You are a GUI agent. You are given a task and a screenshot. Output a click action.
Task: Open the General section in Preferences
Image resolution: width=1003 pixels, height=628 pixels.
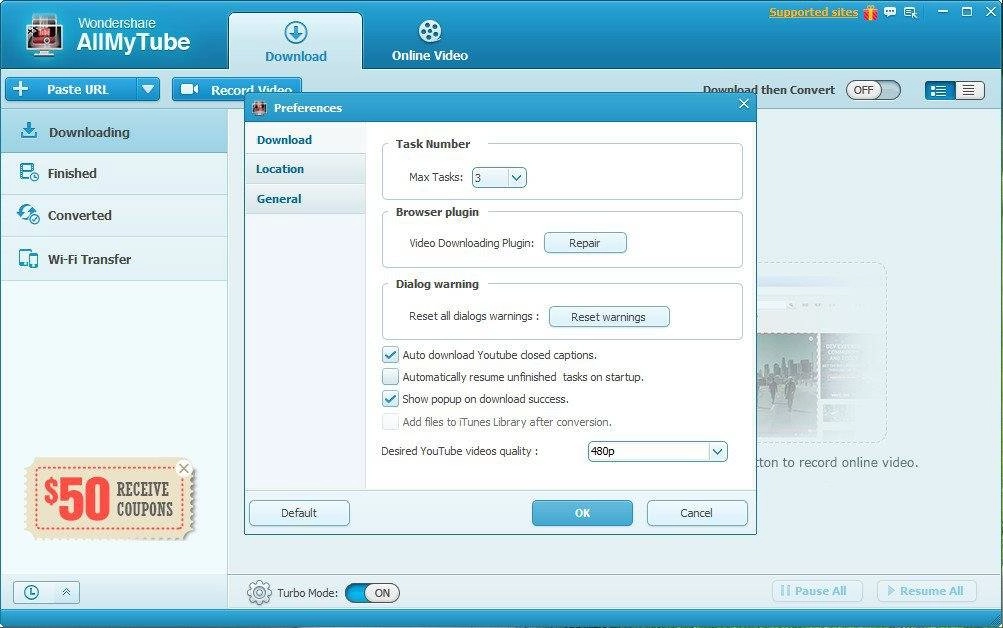[x=305, y=199]
